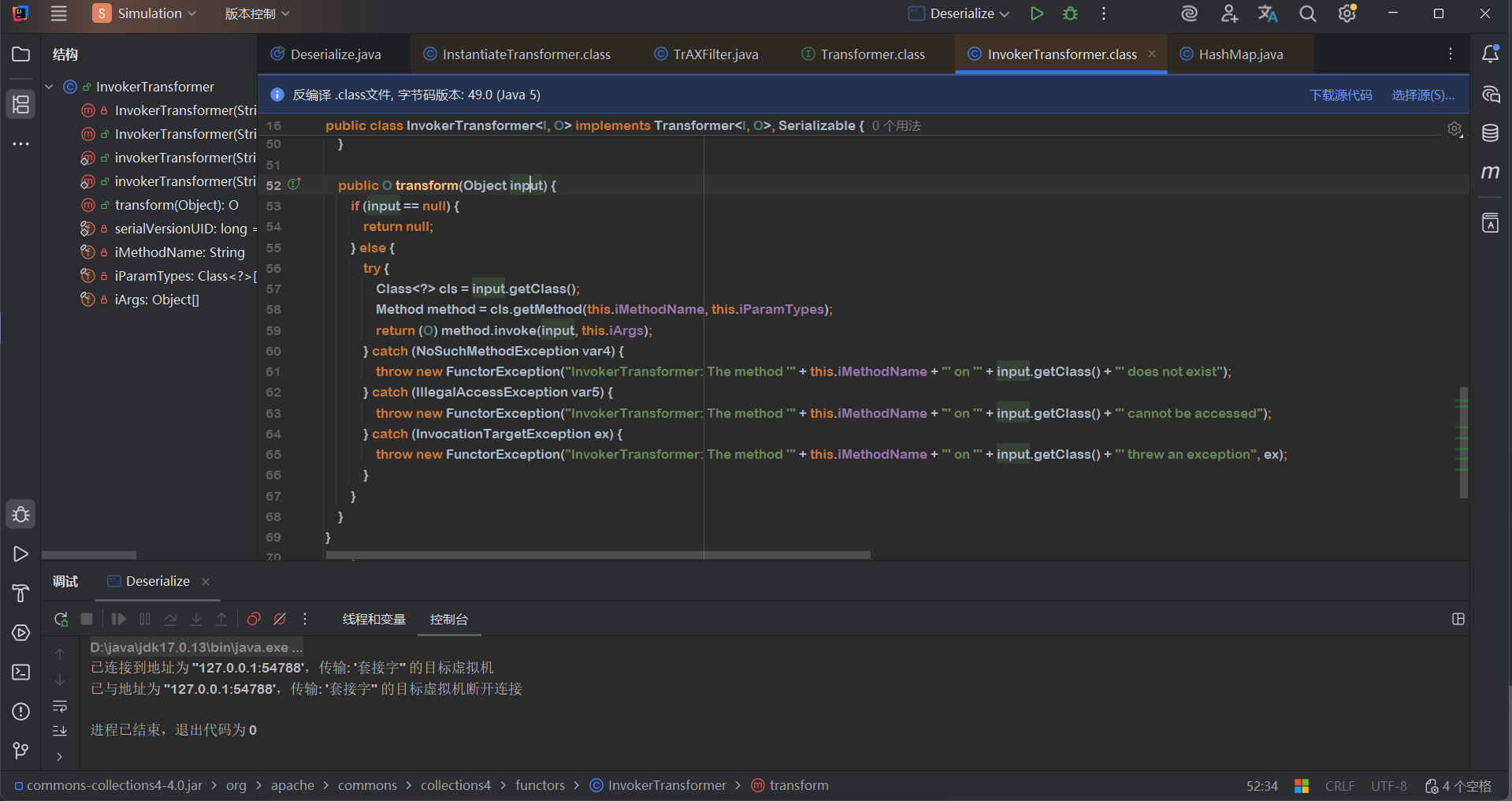Start the Debug bug icon in top toolbar
The height and width of the screenshot is (801, 1512).
tap(1070, 13)
